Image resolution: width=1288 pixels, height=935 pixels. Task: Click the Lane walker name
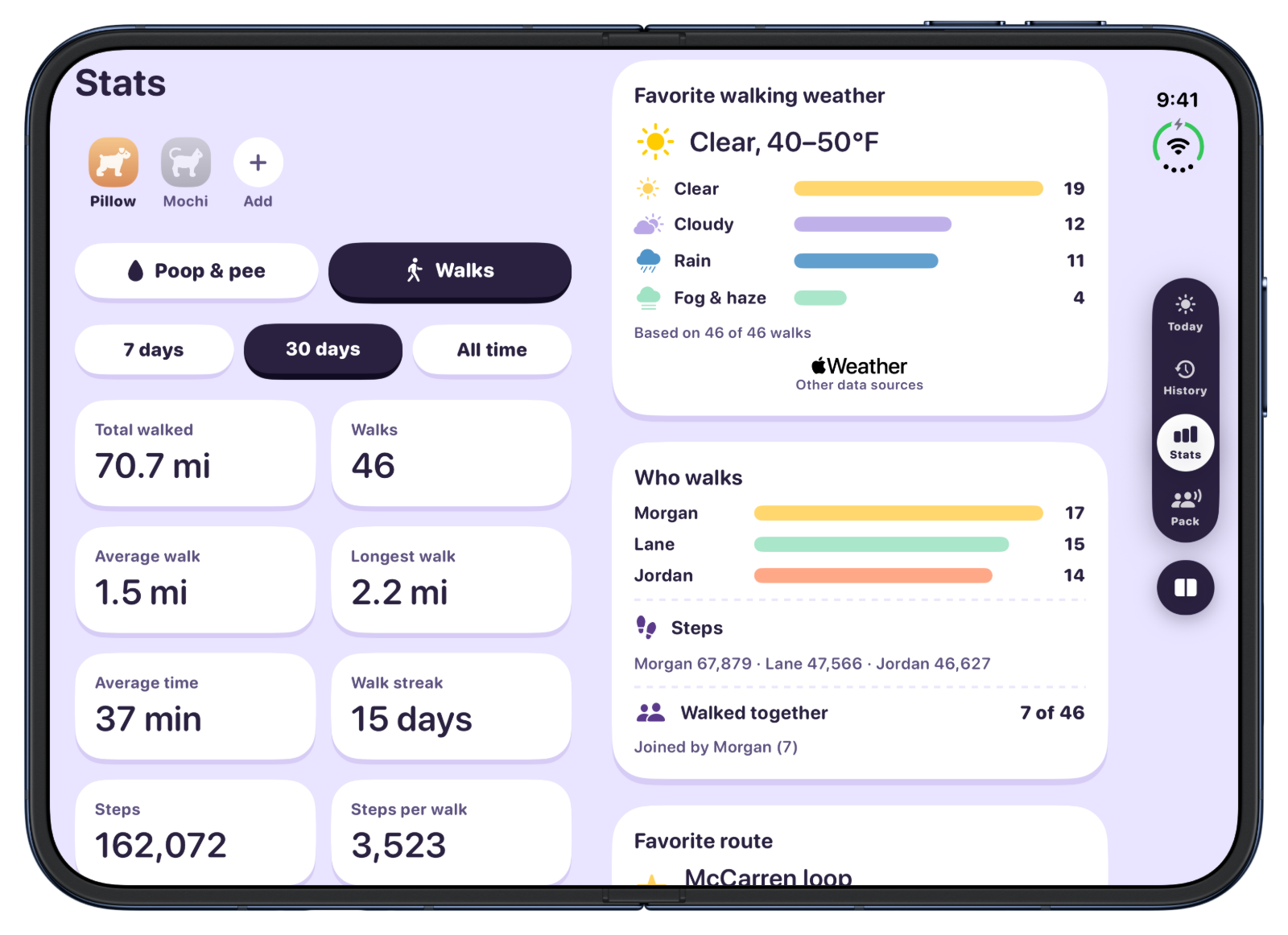[654, 545]
